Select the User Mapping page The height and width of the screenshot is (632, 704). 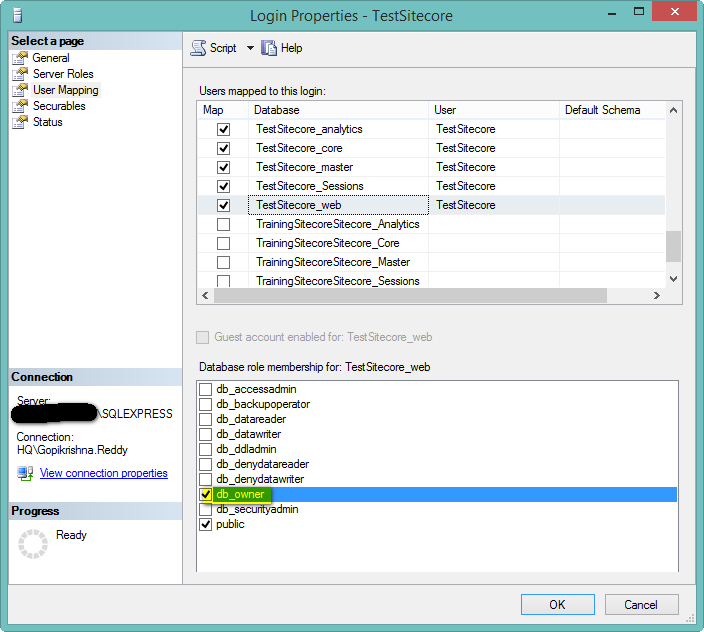pyautogui.click(x=66, y=90)
